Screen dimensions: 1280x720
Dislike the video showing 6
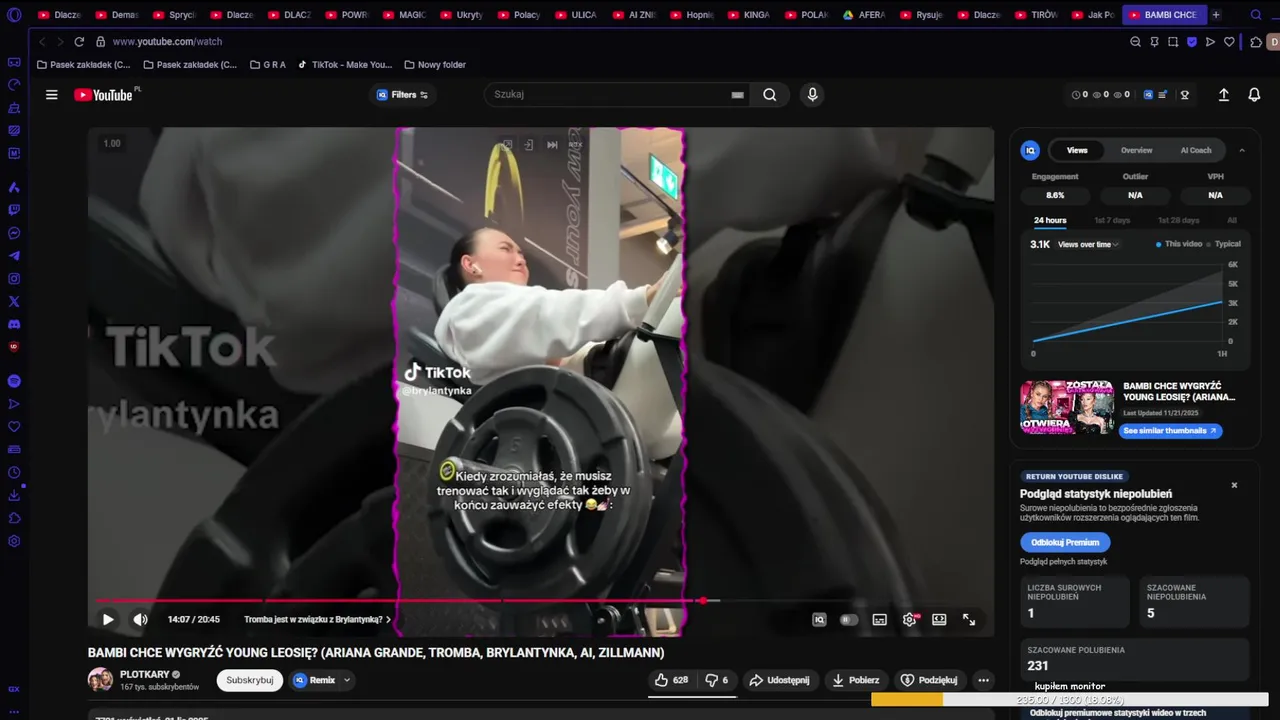[x=717, y=680]
